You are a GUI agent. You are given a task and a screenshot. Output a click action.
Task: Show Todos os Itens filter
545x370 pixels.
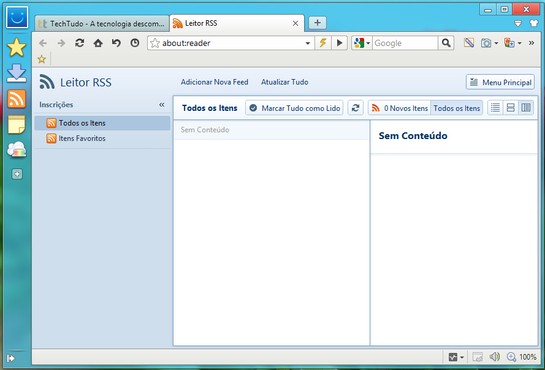point(456,108)
